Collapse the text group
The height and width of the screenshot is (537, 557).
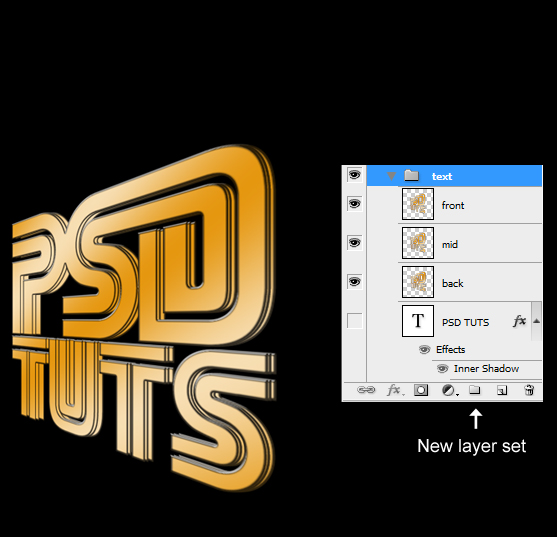[391, 176]
